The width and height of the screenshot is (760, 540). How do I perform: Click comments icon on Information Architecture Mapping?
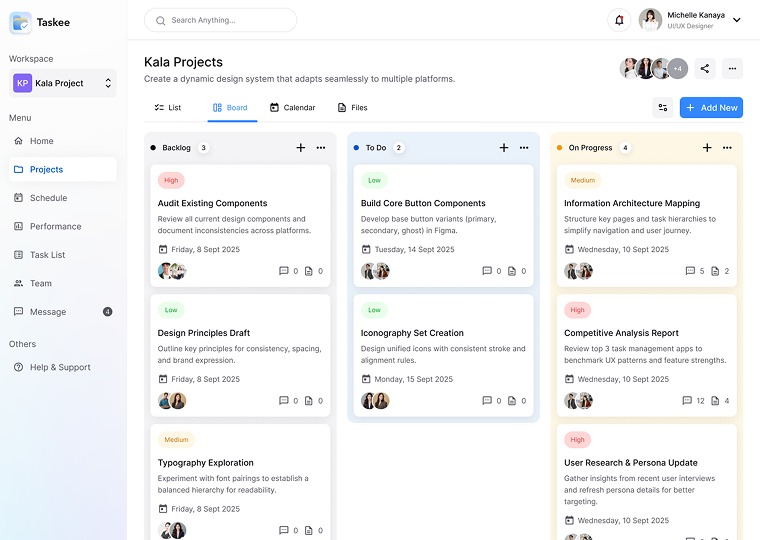690,271
